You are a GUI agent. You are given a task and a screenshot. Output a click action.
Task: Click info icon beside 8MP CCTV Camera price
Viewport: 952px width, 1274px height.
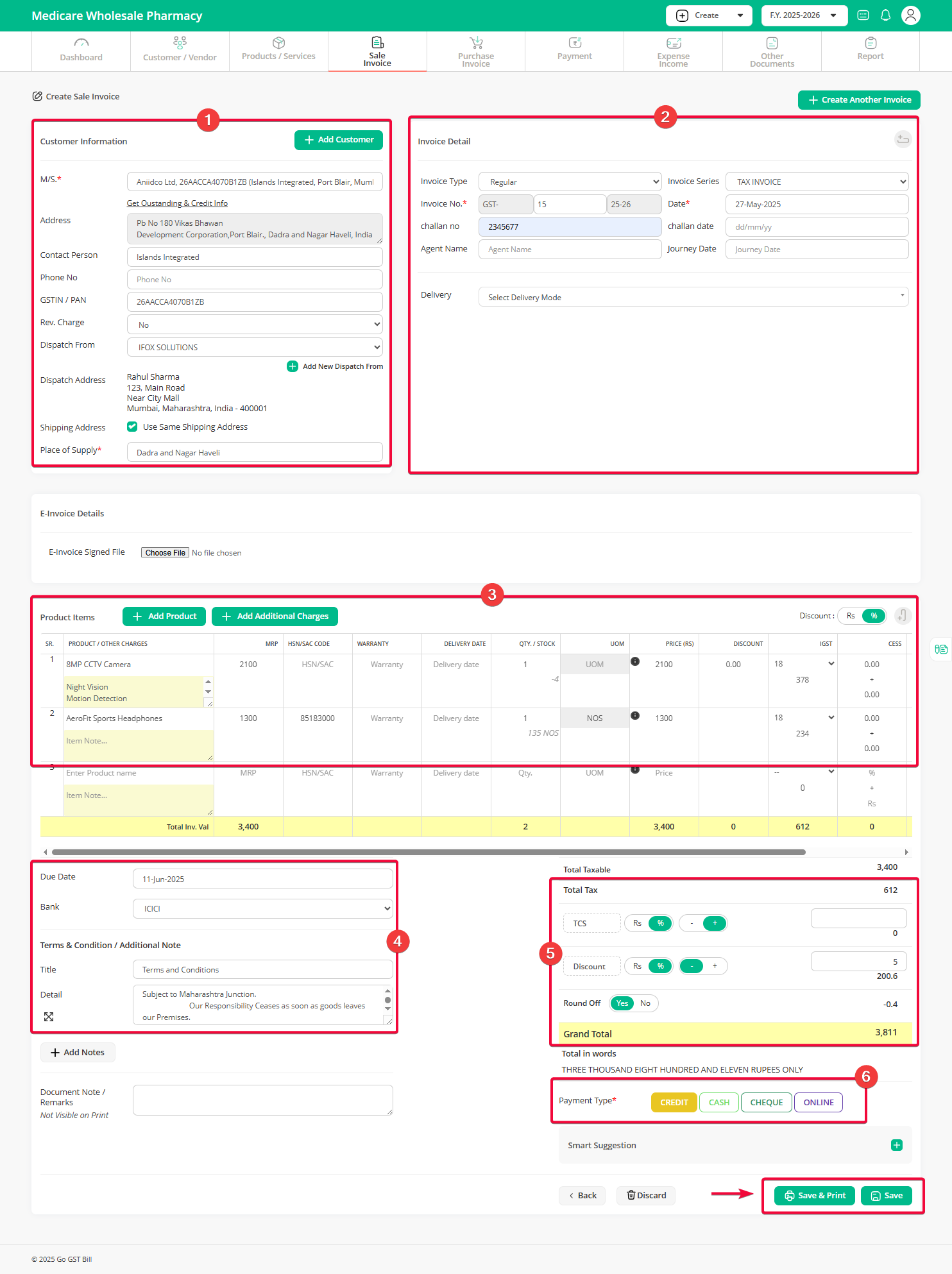[634, 661]
